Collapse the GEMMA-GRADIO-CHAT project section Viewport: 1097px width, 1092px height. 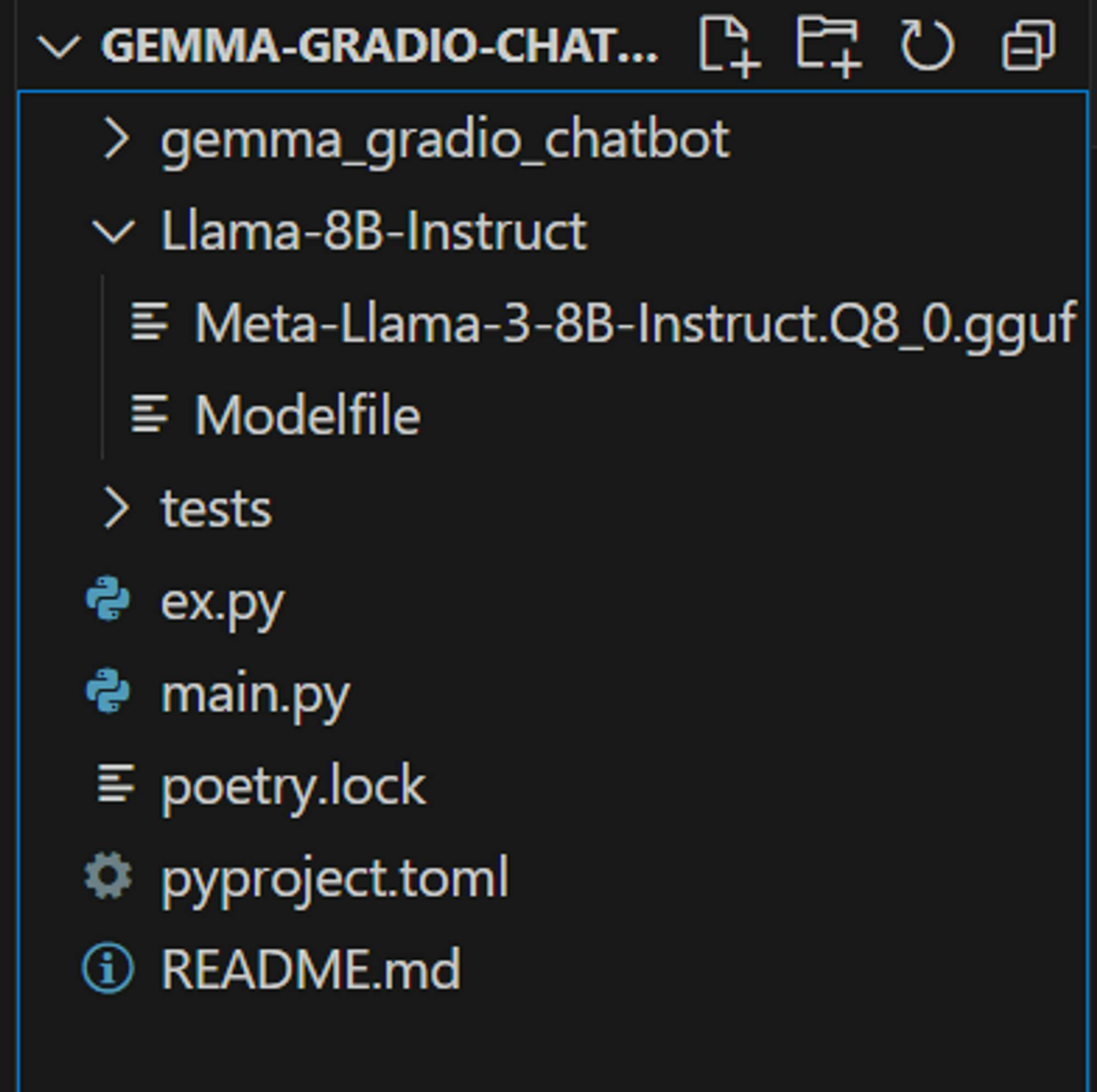(x=59, y=46)
